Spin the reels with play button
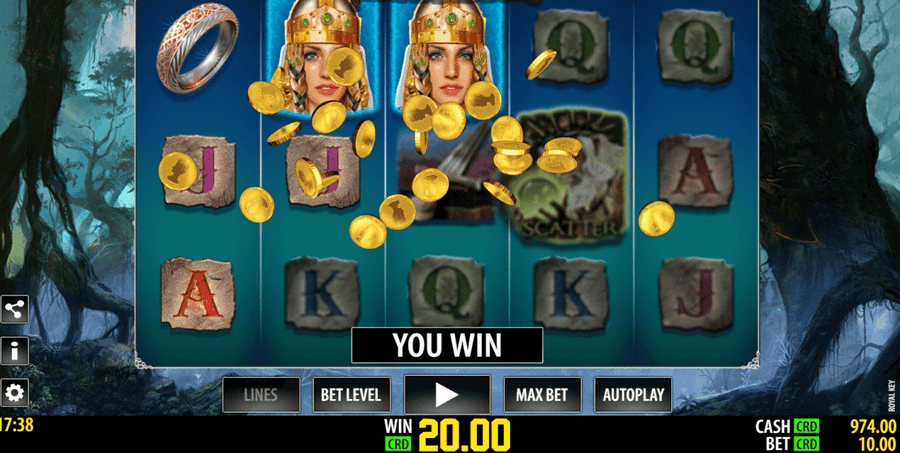This screenshot has width=900, height=453. [447, 394]
